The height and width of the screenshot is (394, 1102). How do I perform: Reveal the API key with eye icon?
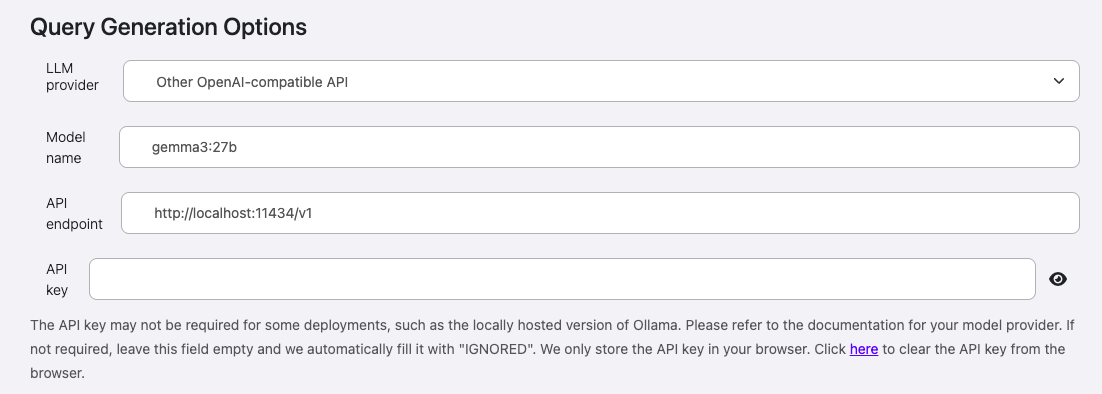point(1058,279)
